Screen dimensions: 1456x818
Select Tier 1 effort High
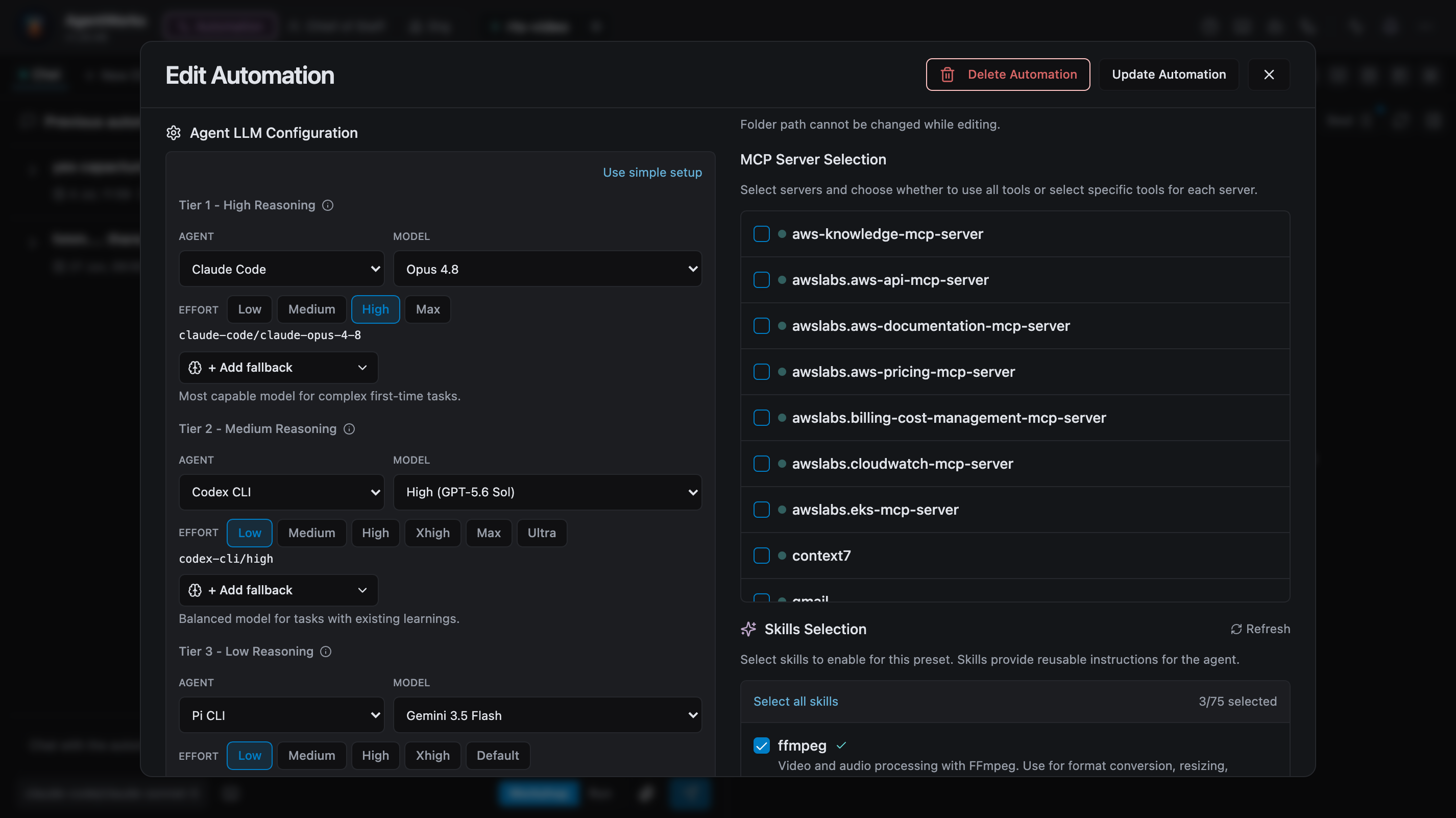pyautogui.click(x=375, y=310)
